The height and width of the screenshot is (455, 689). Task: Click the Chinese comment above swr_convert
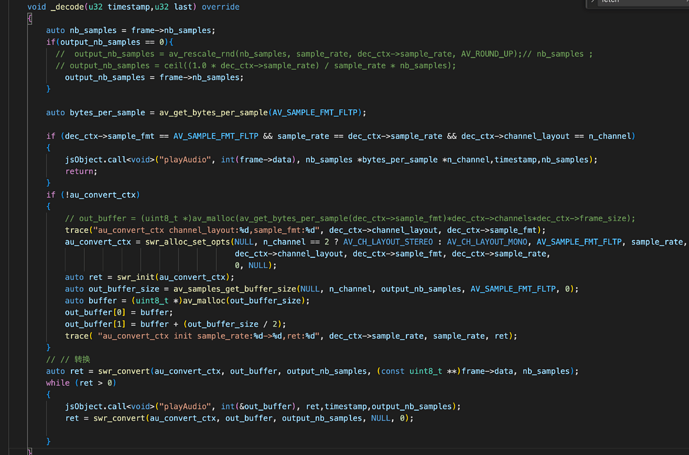click(x=68, y=360)
